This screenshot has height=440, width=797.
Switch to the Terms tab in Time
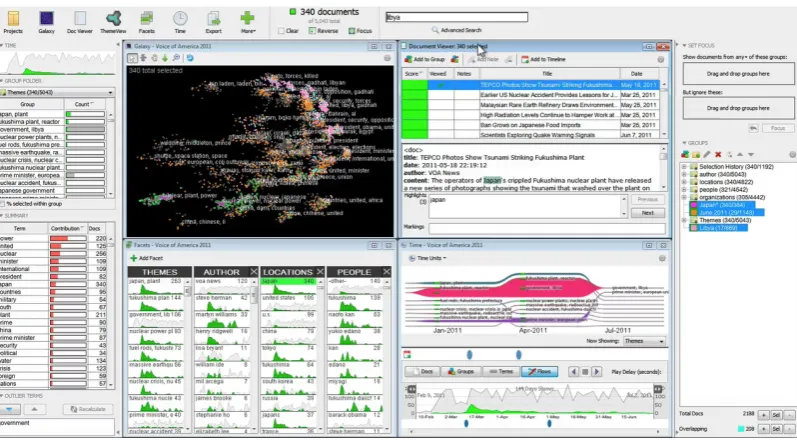click(x=500, y=372)
